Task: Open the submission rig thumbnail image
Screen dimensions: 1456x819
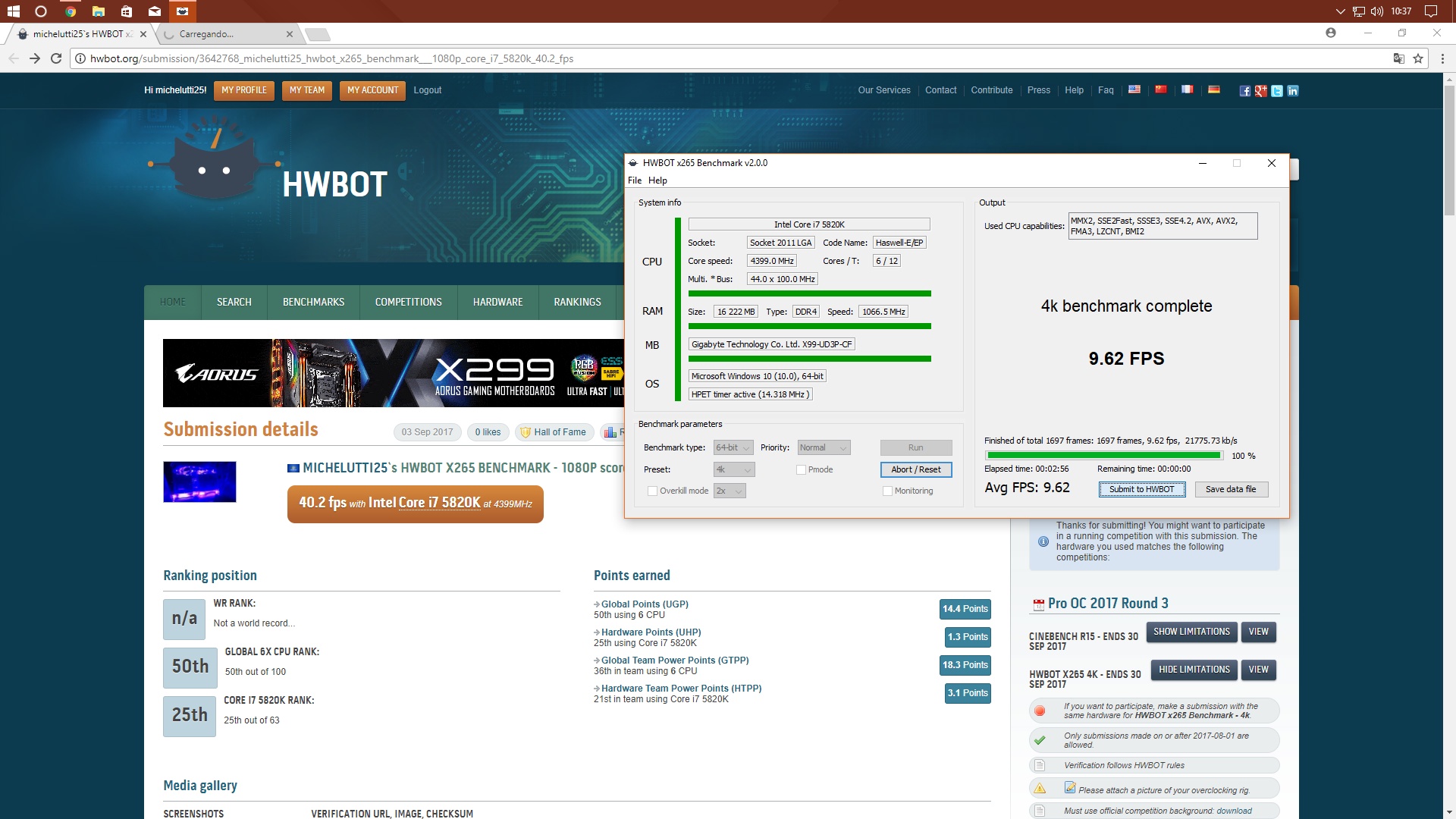Action: click(x=199, y=482)
